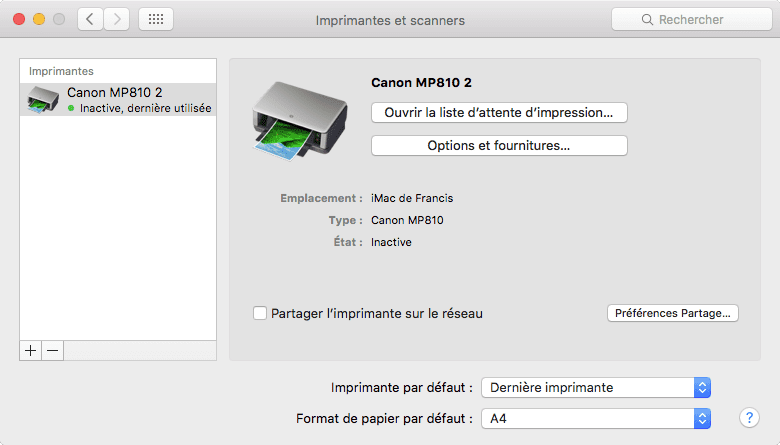Minimize the window with the yellow button

[39, 19]
